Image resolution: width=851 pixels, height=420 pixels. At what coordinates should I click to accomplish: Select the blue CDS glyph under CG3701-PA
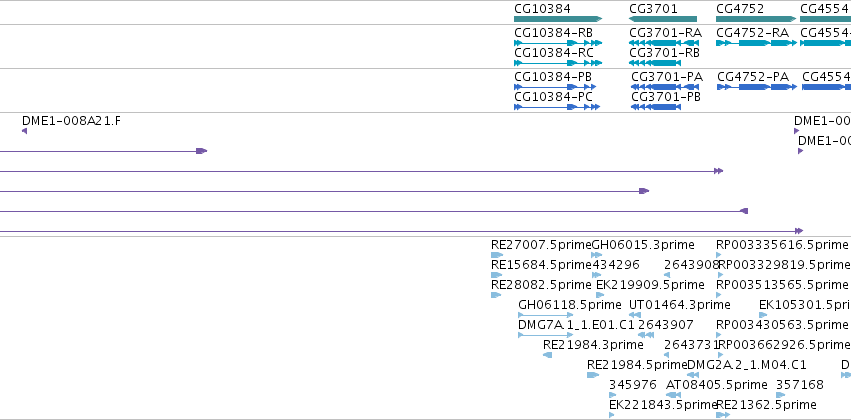665,87
